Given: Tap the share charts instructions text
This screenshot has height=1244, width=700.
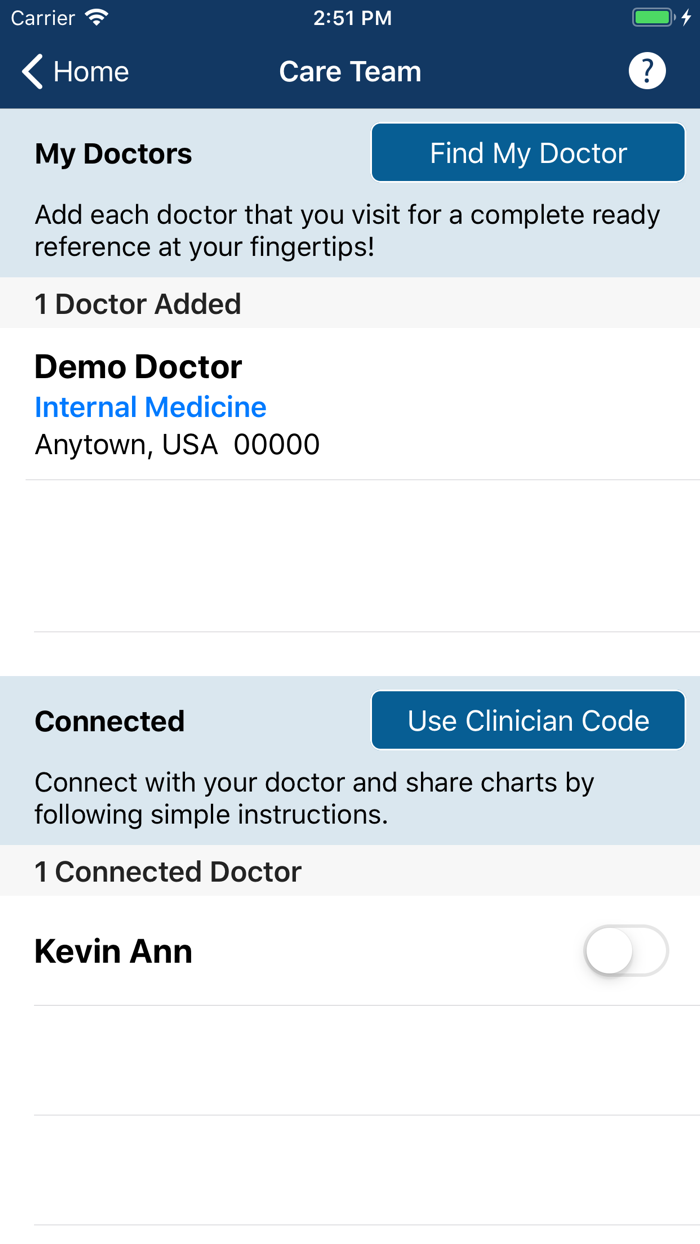Looking at the screenshot, I should tap(314, 798).
